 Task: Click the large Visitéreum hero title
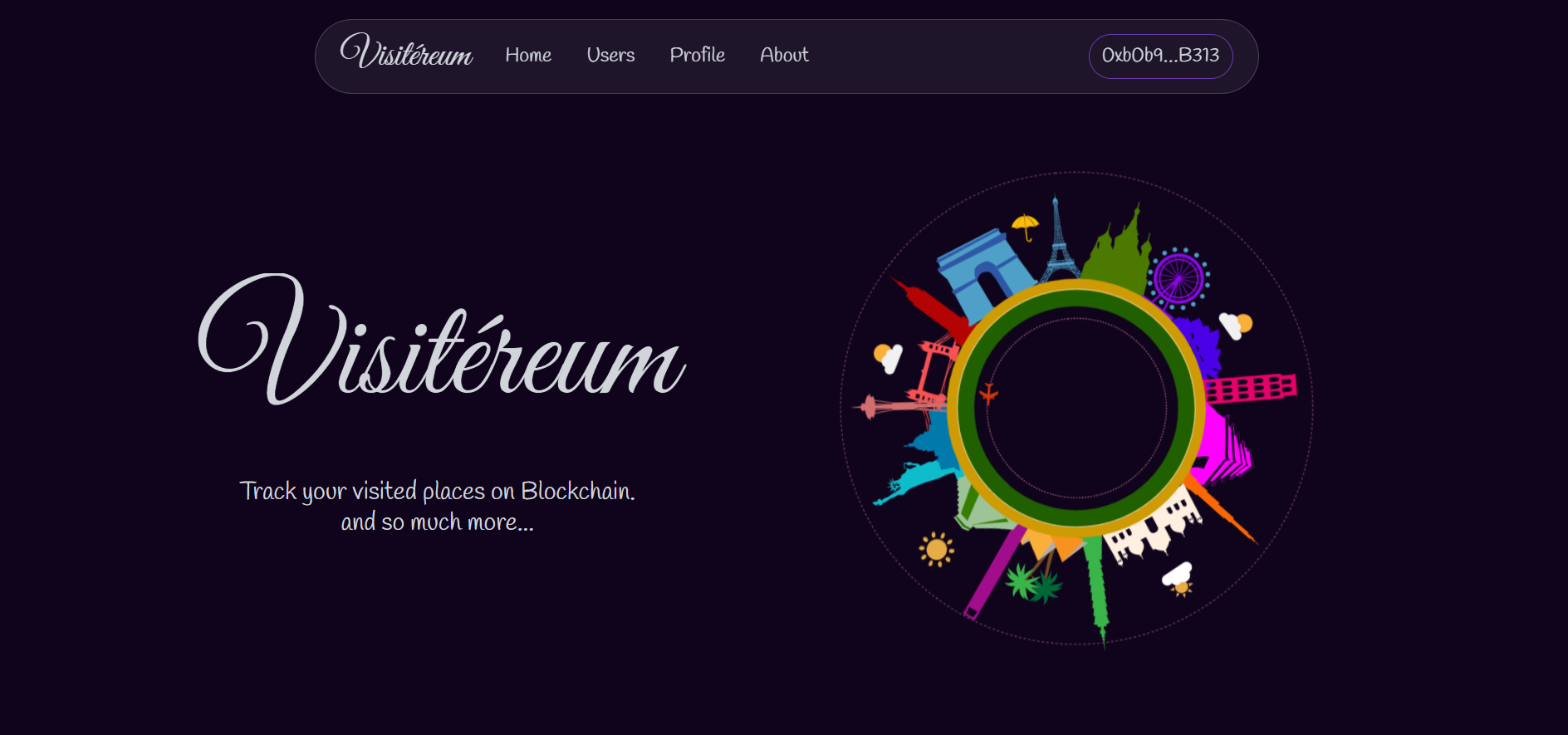(442, 341)
